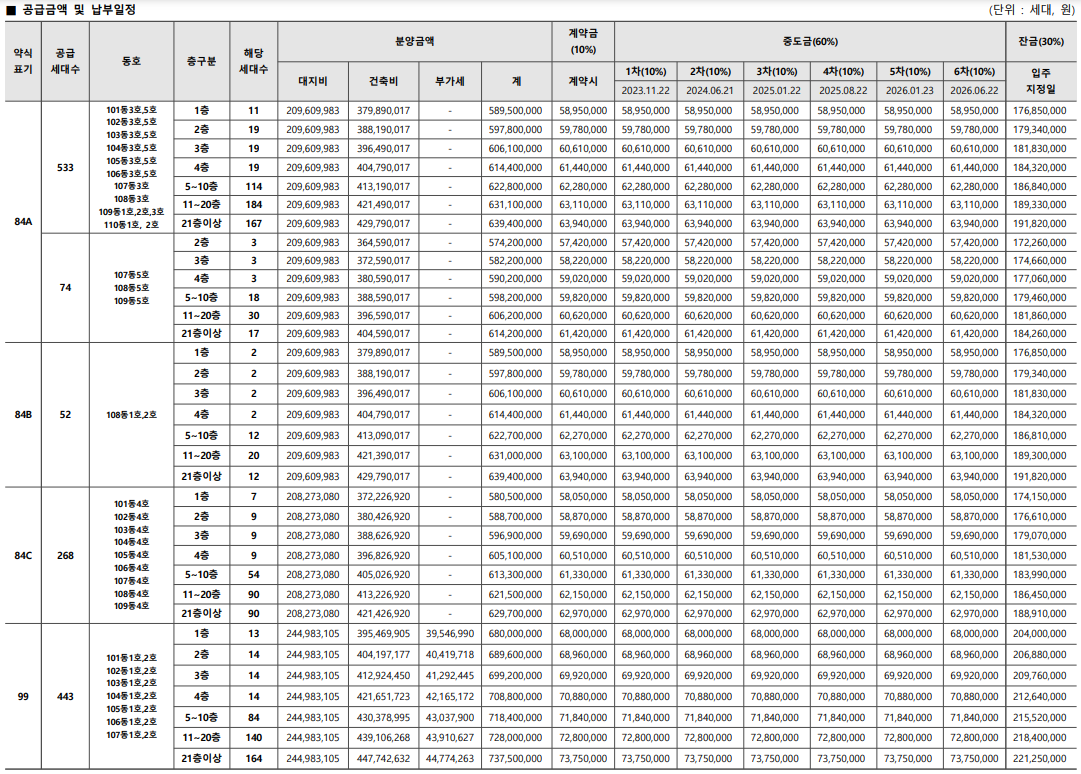1081x774 pixels.
Task: Click balance amount 188,910,000
Action: pos(1040,613)
